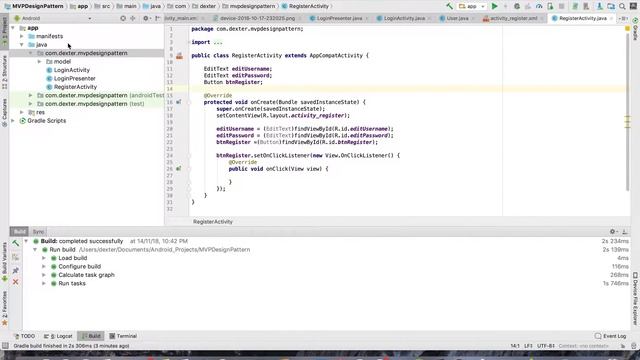
Task: Open the AVD Manager icon in the toolbar
Action: (586, 6)
